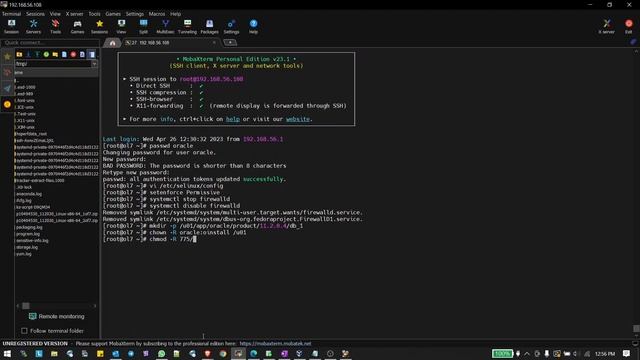Screen dimensions: 640x360
Task: Select the .font-unix folder
Action: click(x=25, y=100)
